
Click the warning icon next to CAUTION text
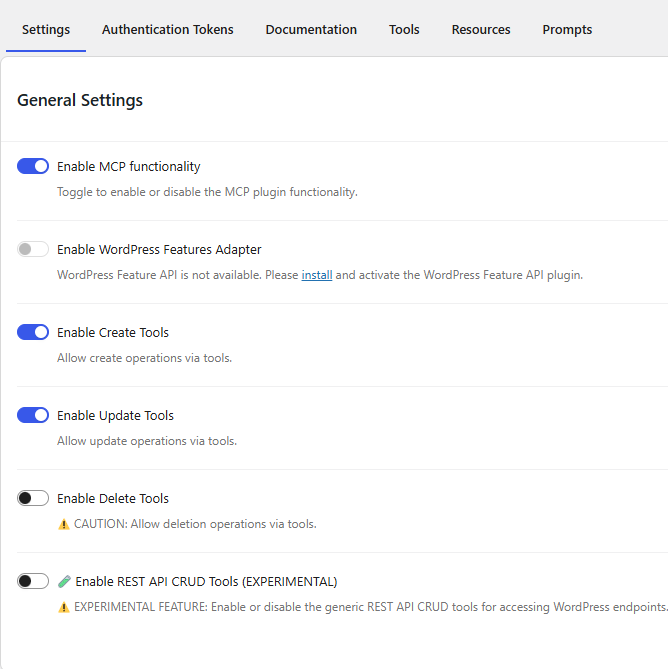click(x=64, y=524)
